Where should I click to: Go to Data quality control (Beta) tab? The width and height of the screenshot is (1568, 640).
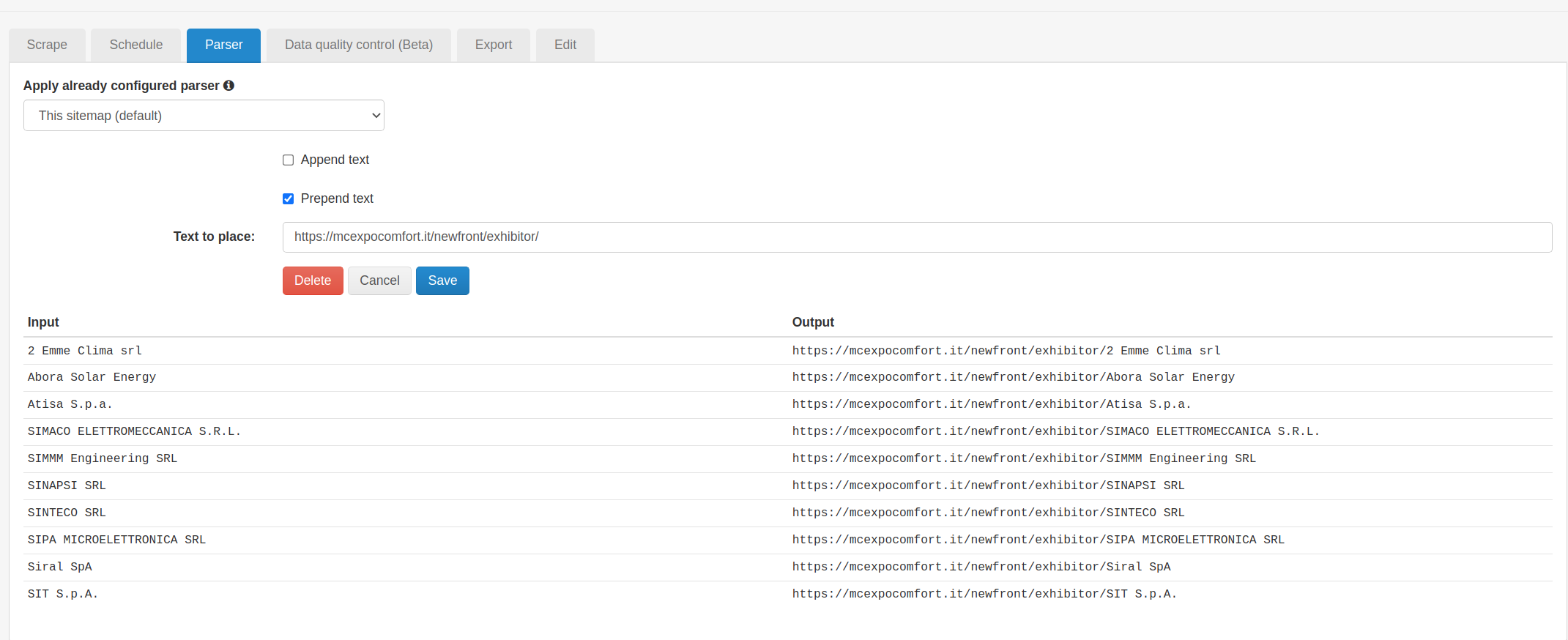click(x=358, y=45)
